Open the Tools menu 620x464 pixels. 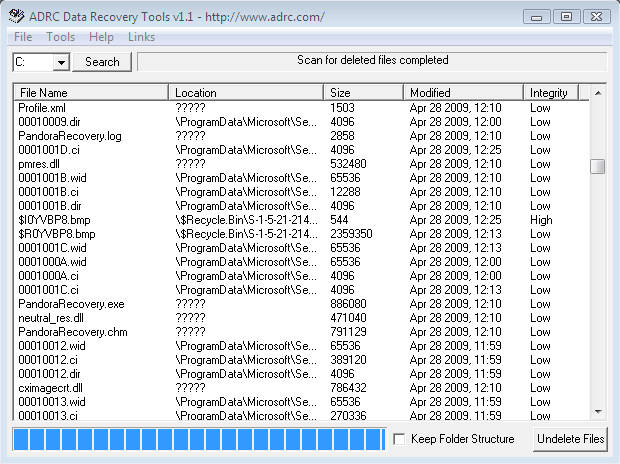60,37
